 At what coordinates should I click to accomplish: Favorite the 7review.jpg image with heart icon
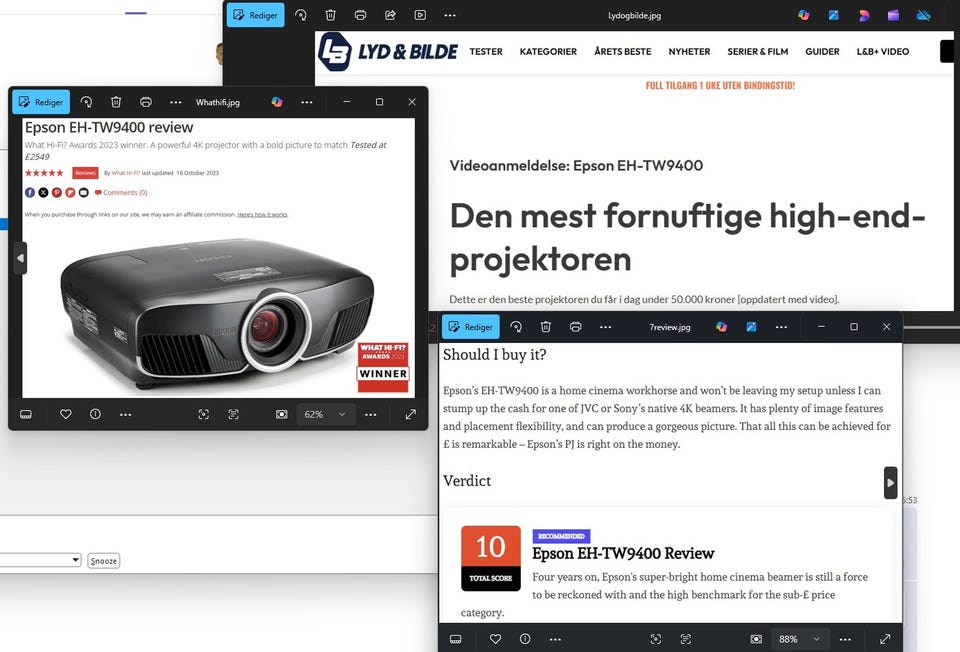click(x=495, y=639)
